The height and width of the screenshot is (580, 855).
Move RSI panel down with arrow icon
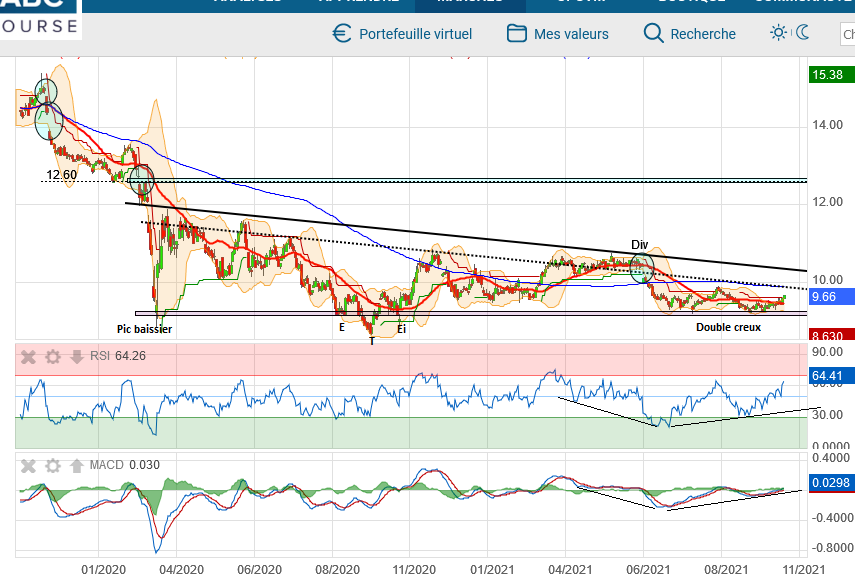[76, 357]
